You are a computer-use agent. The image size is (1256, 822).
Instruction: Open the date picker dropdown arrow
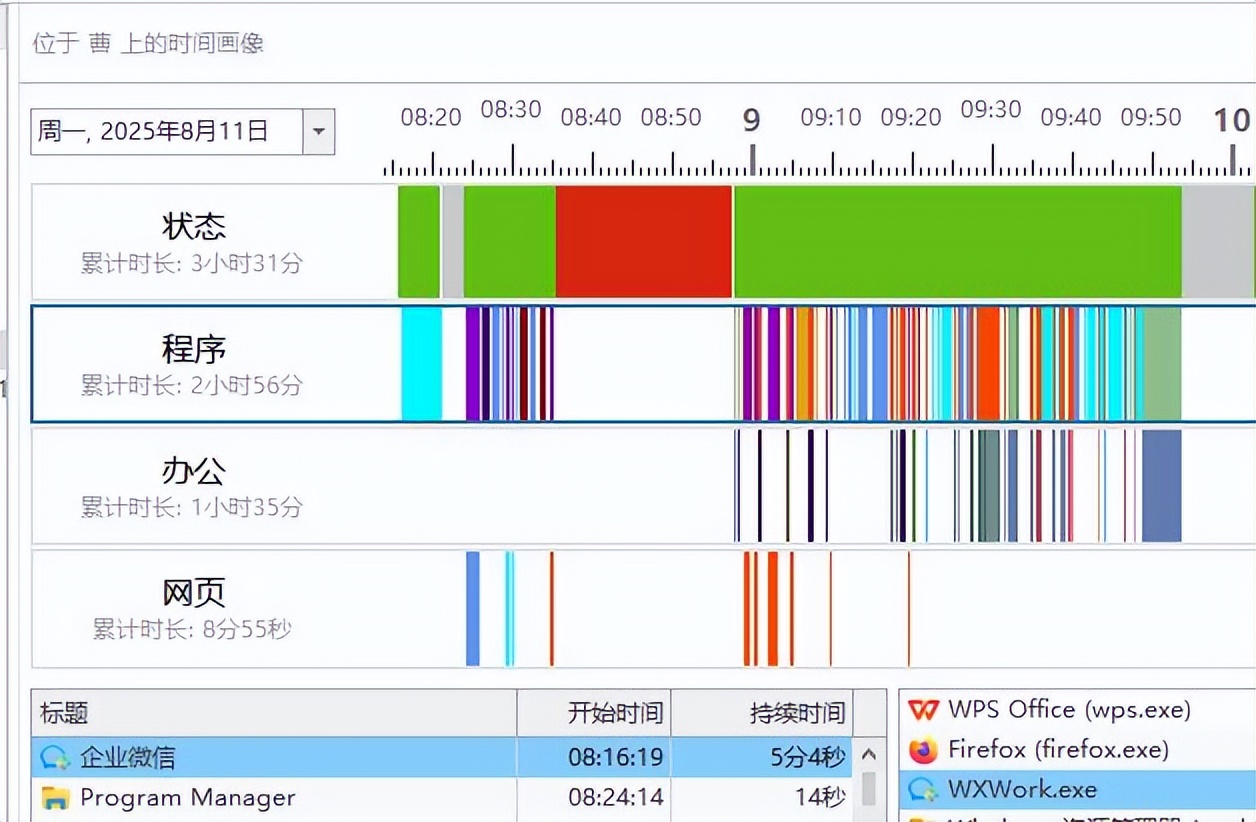tap(318, 131)
